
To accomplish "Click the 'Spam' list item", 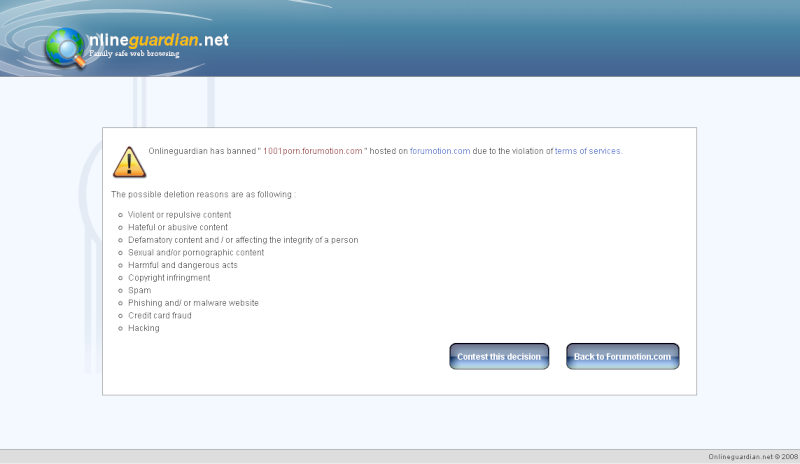I will click(x=139, y=290).
